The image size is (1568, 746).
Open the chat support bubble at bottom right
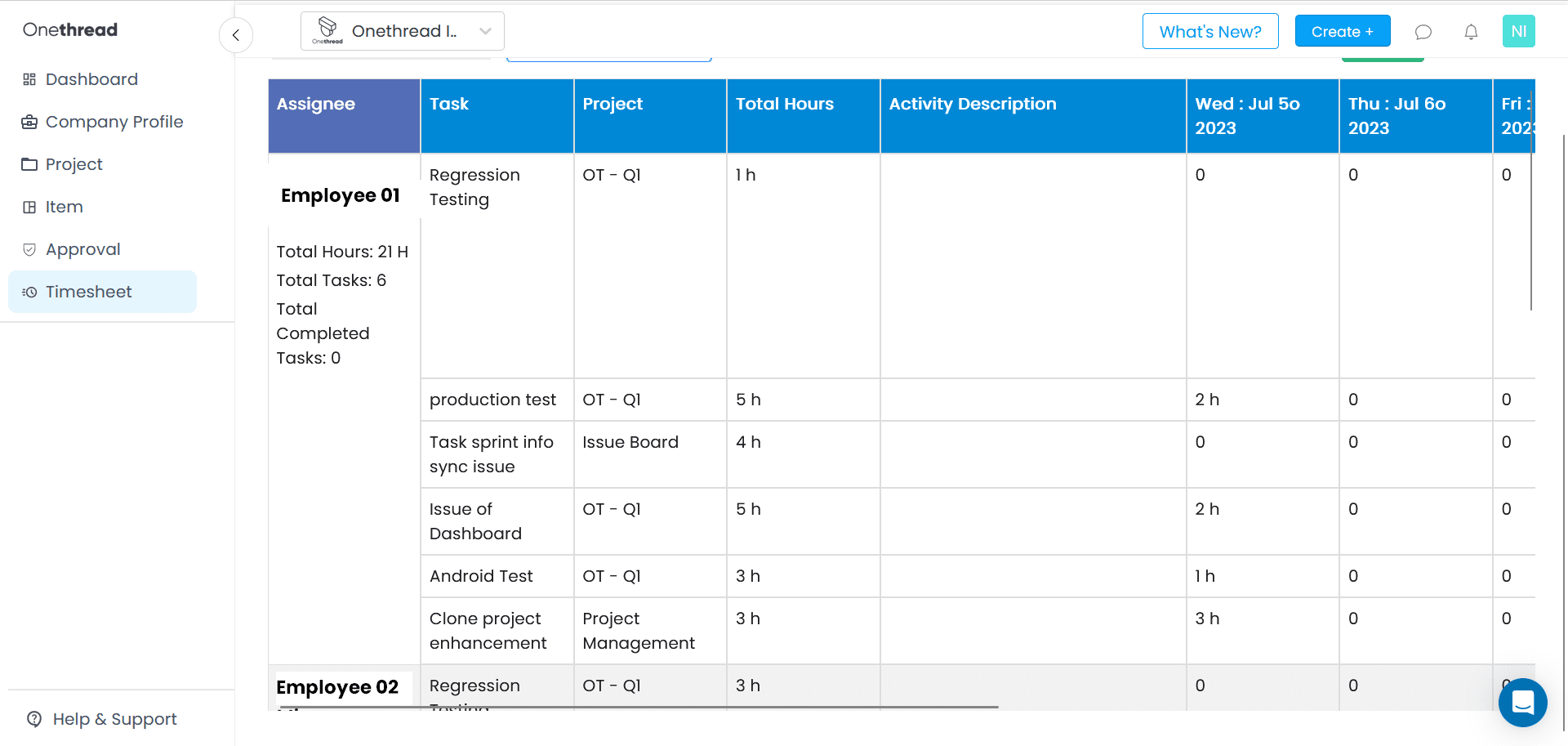pos(1522,703)
